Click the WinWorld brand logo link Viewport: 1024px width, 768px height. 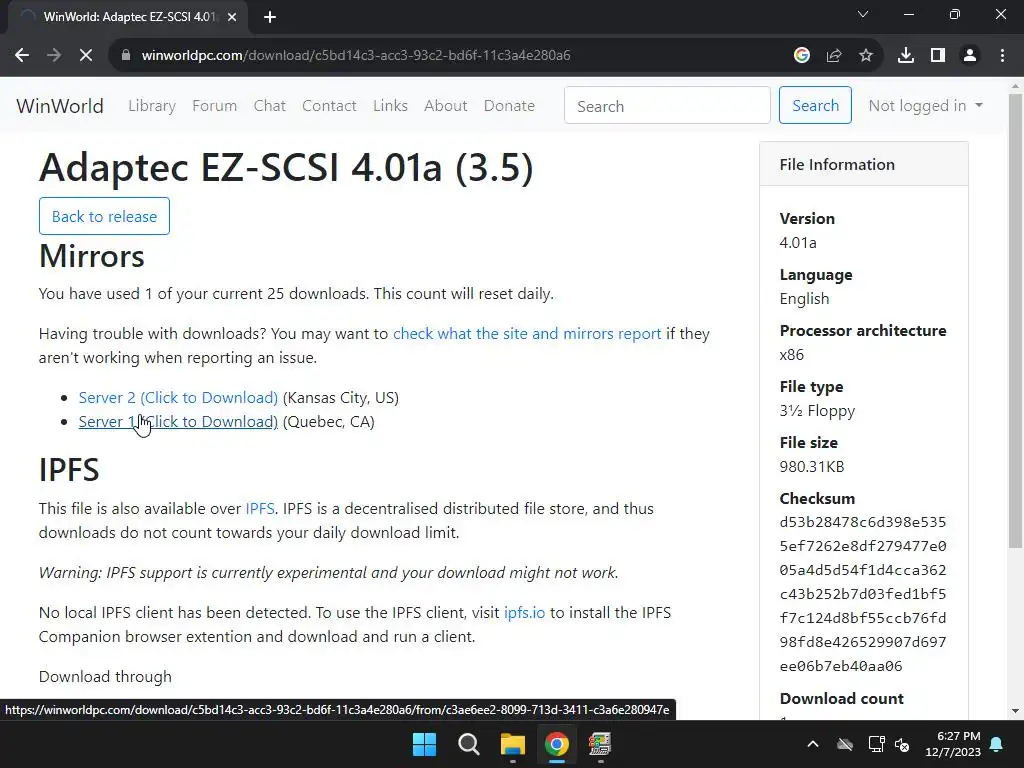coord(60,106)
